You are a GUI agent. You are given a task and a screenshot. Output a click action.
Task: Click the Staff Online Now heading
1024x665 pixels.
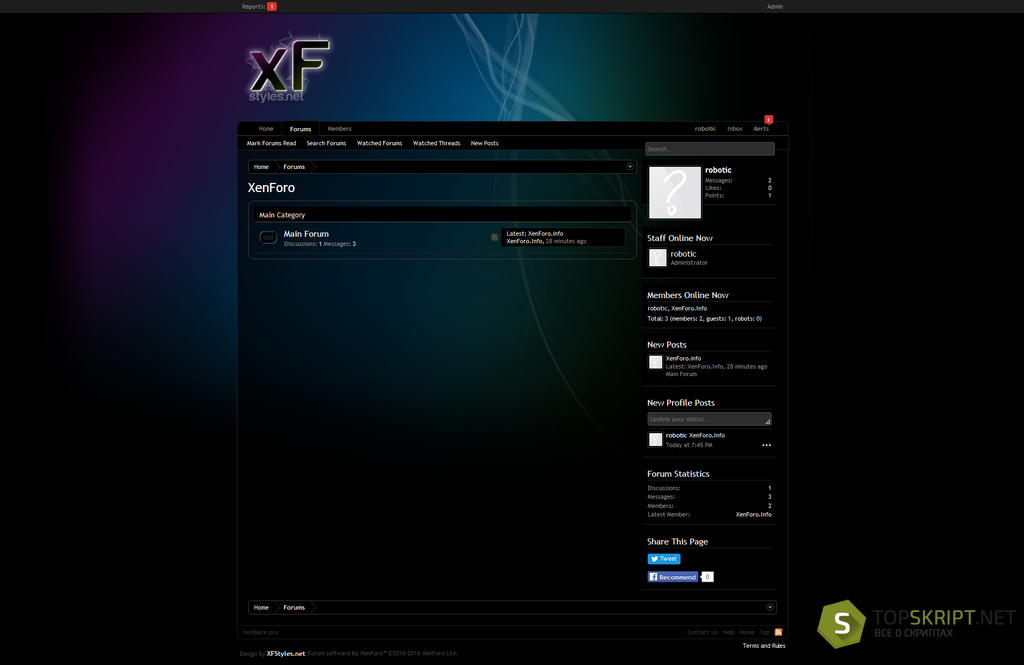[680, 238]
